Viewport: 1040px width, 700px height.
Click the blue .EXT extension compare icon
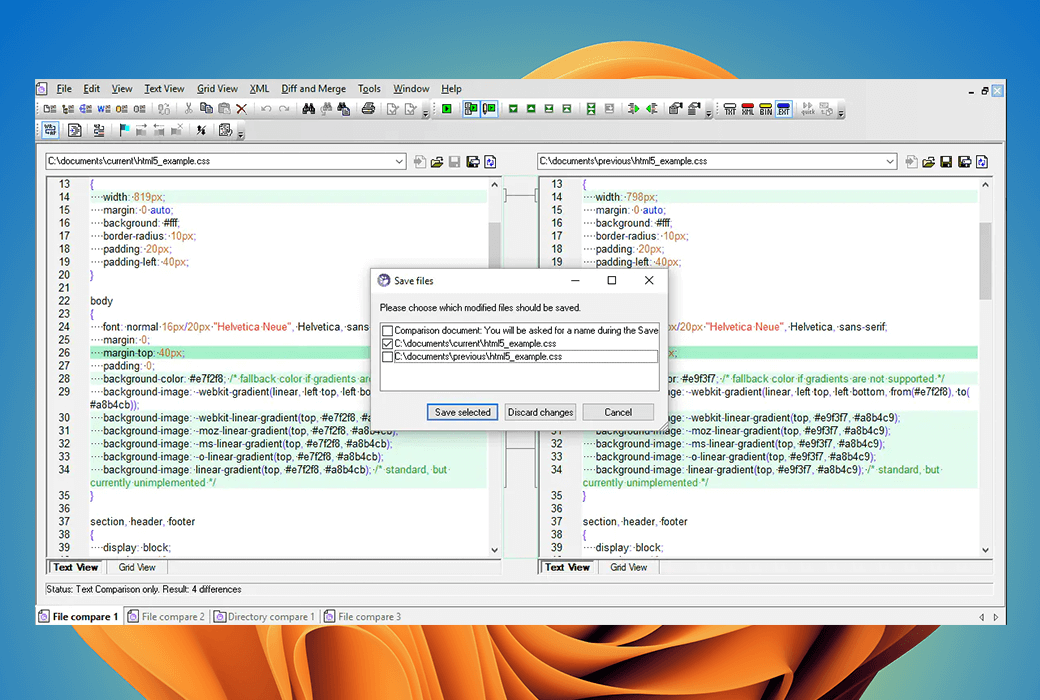(783, 109)
